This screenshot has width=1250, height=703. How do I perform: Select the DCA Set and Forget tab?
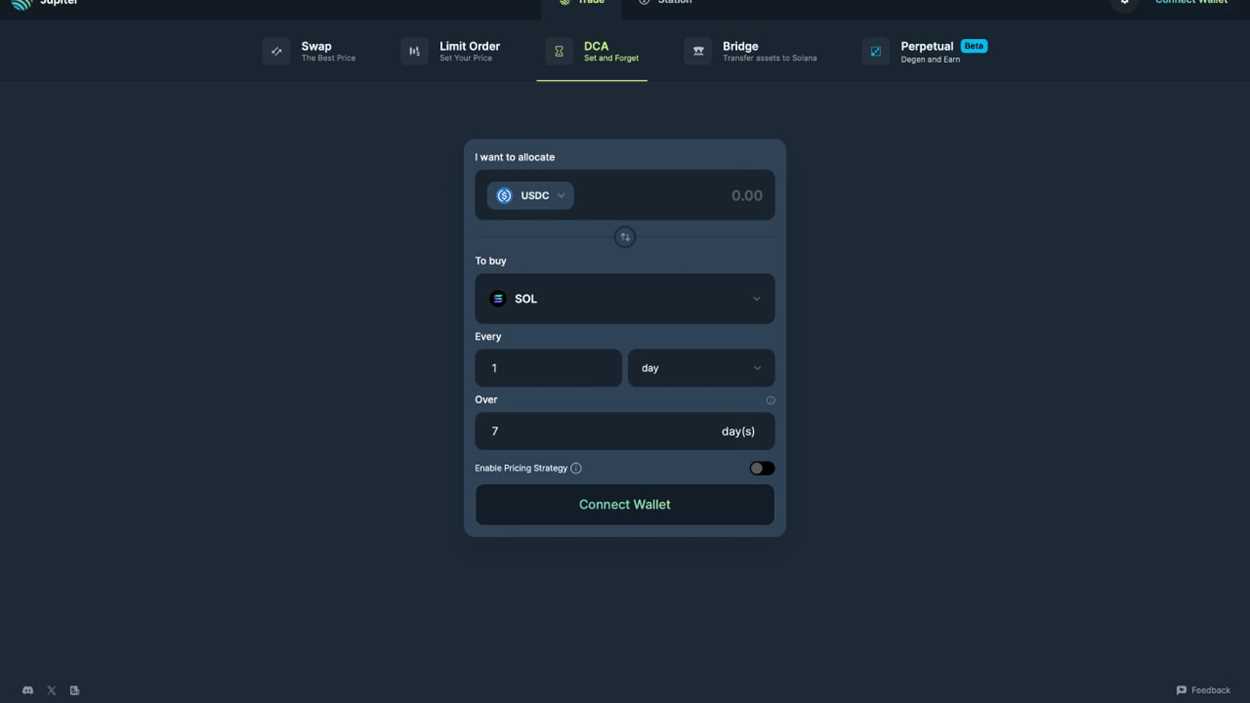point(592,51)
